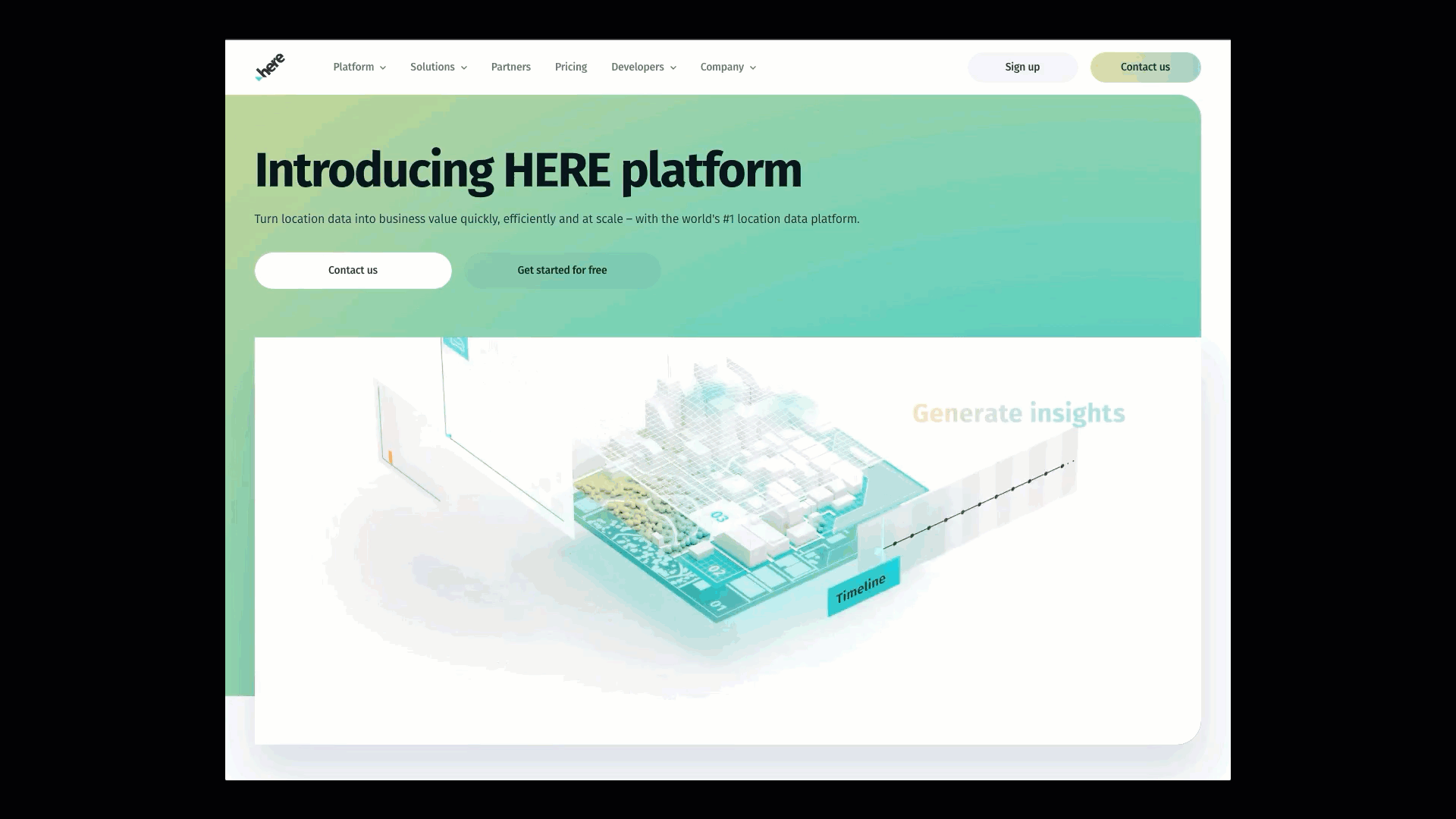Open the Developers menu

[643, 67]
